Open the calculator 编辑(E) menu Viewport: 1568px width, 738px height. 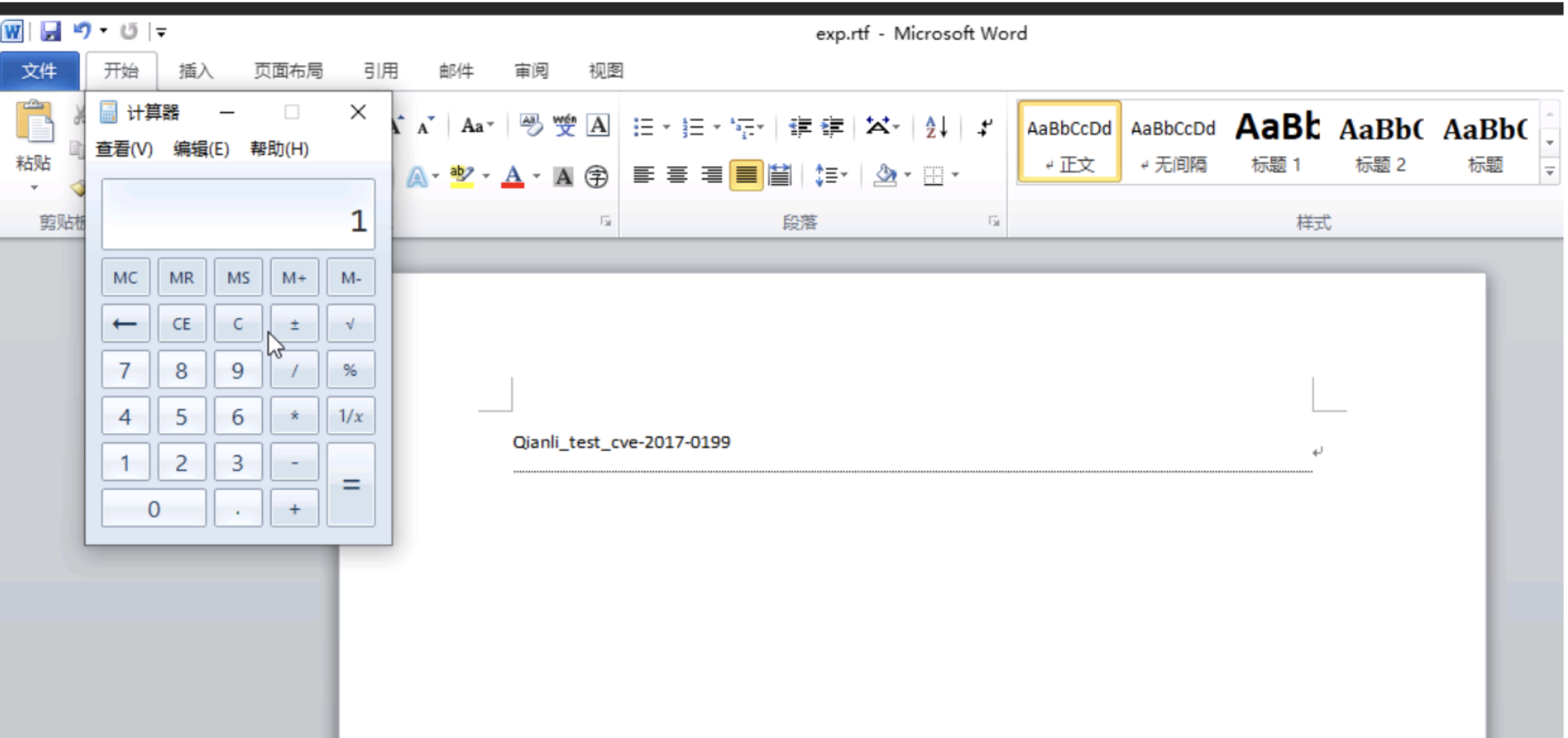pos(201,149)
